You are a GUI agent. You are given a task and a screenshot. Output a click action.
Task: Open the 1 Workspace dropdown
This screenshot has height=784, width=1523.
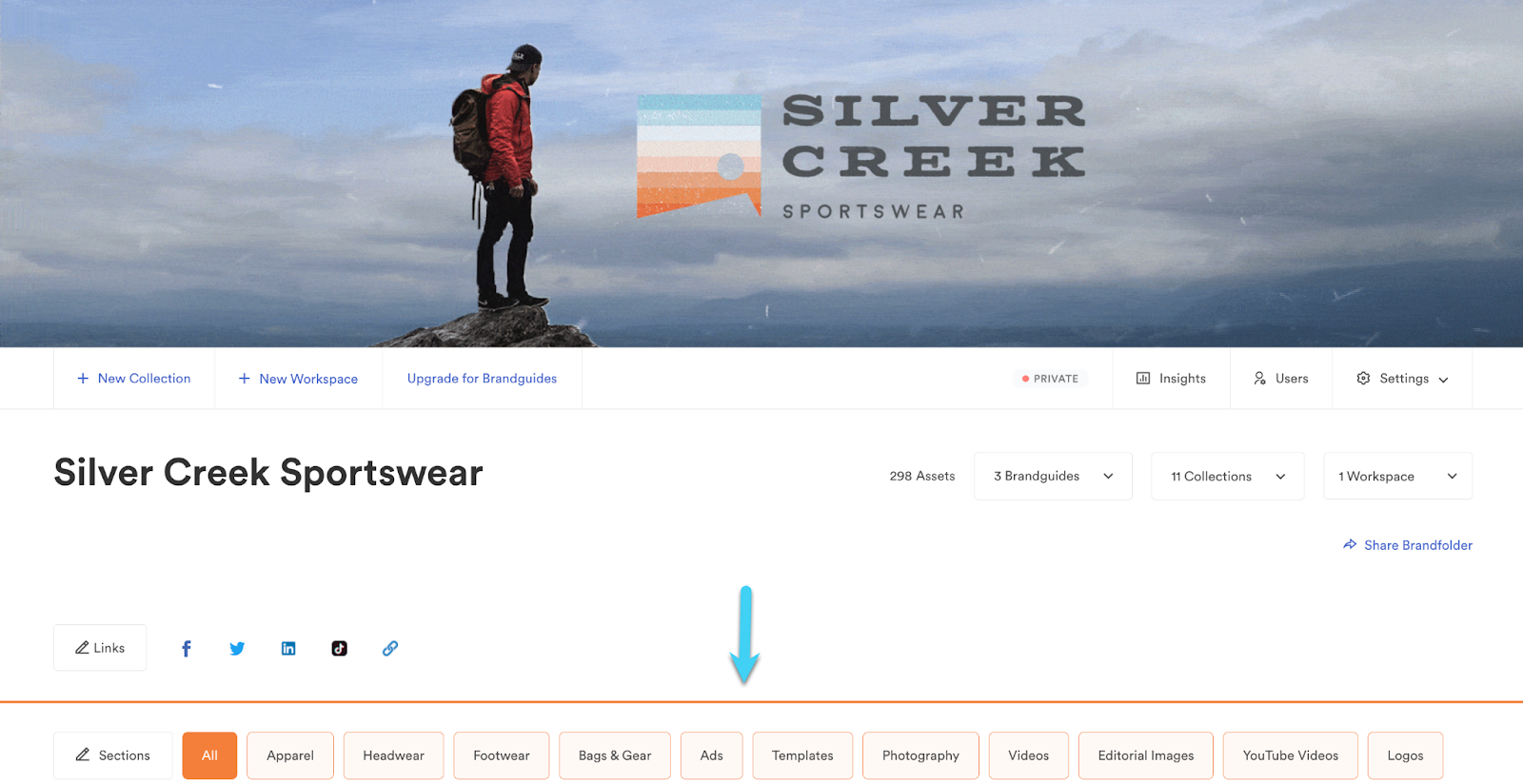click(1397, 476)
